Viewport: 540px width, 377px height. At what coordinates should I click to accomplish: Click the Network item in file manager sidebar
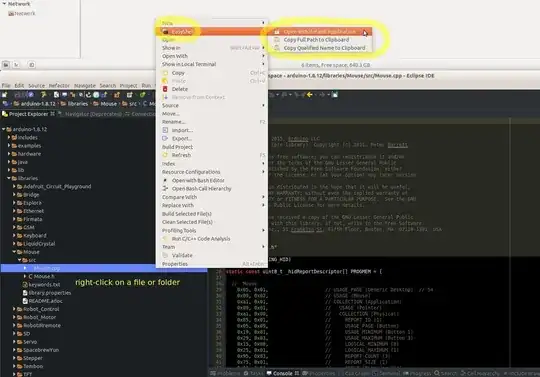tap(22, 13)
